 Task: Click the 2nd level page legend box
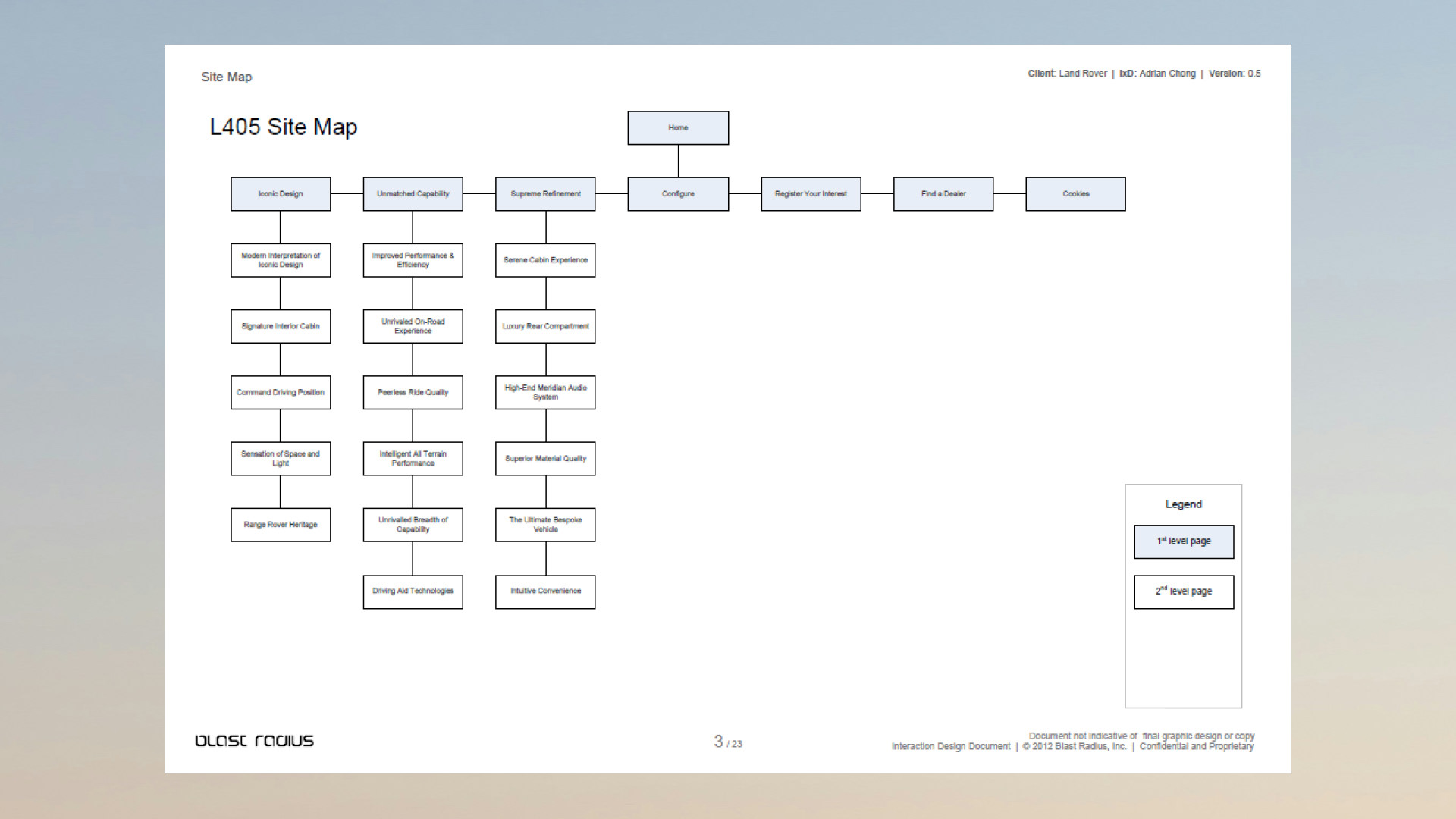point(1184,591)
